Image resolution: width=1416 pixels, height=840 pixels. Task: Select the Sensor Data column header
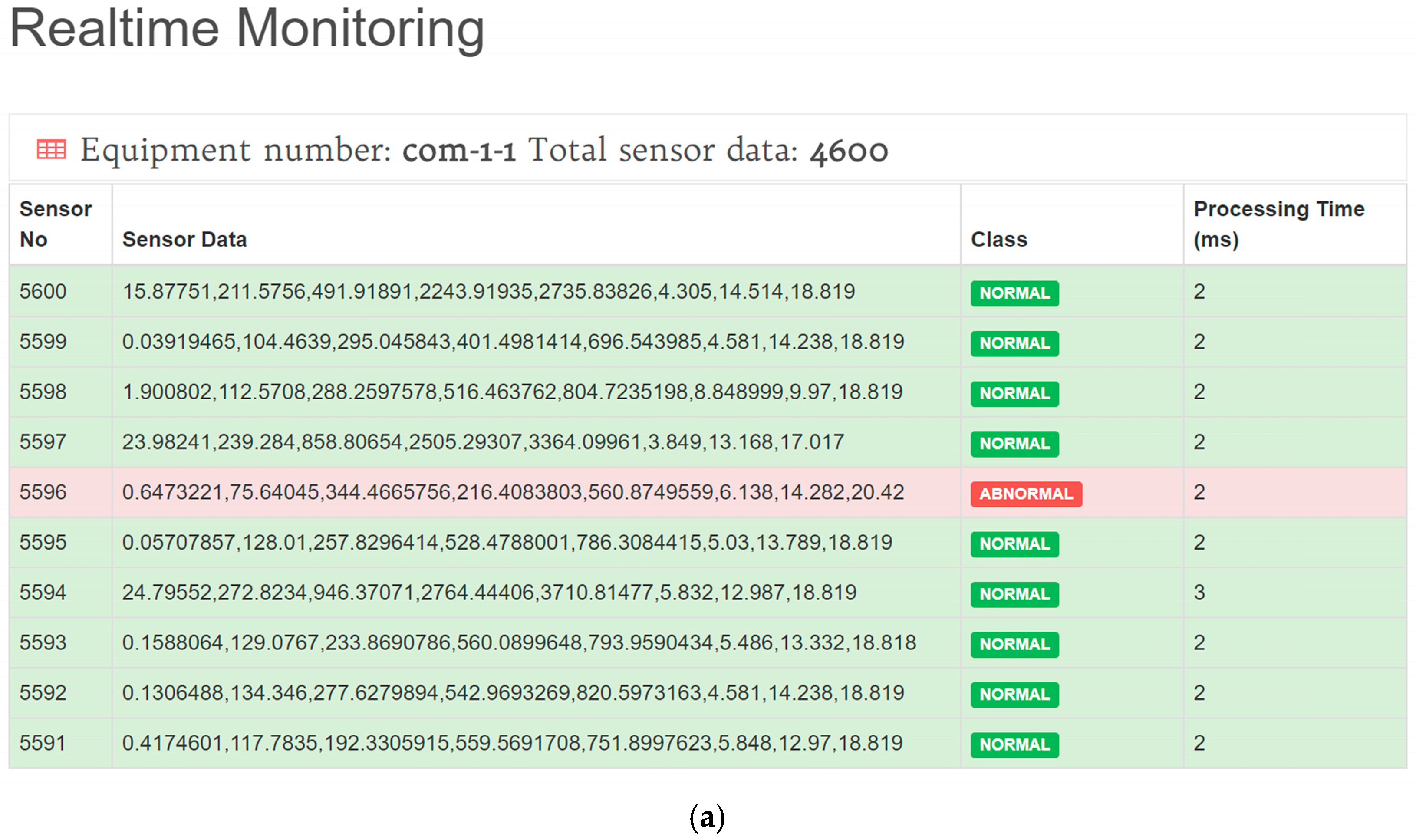pyautogui.click(x=184, y=240)
